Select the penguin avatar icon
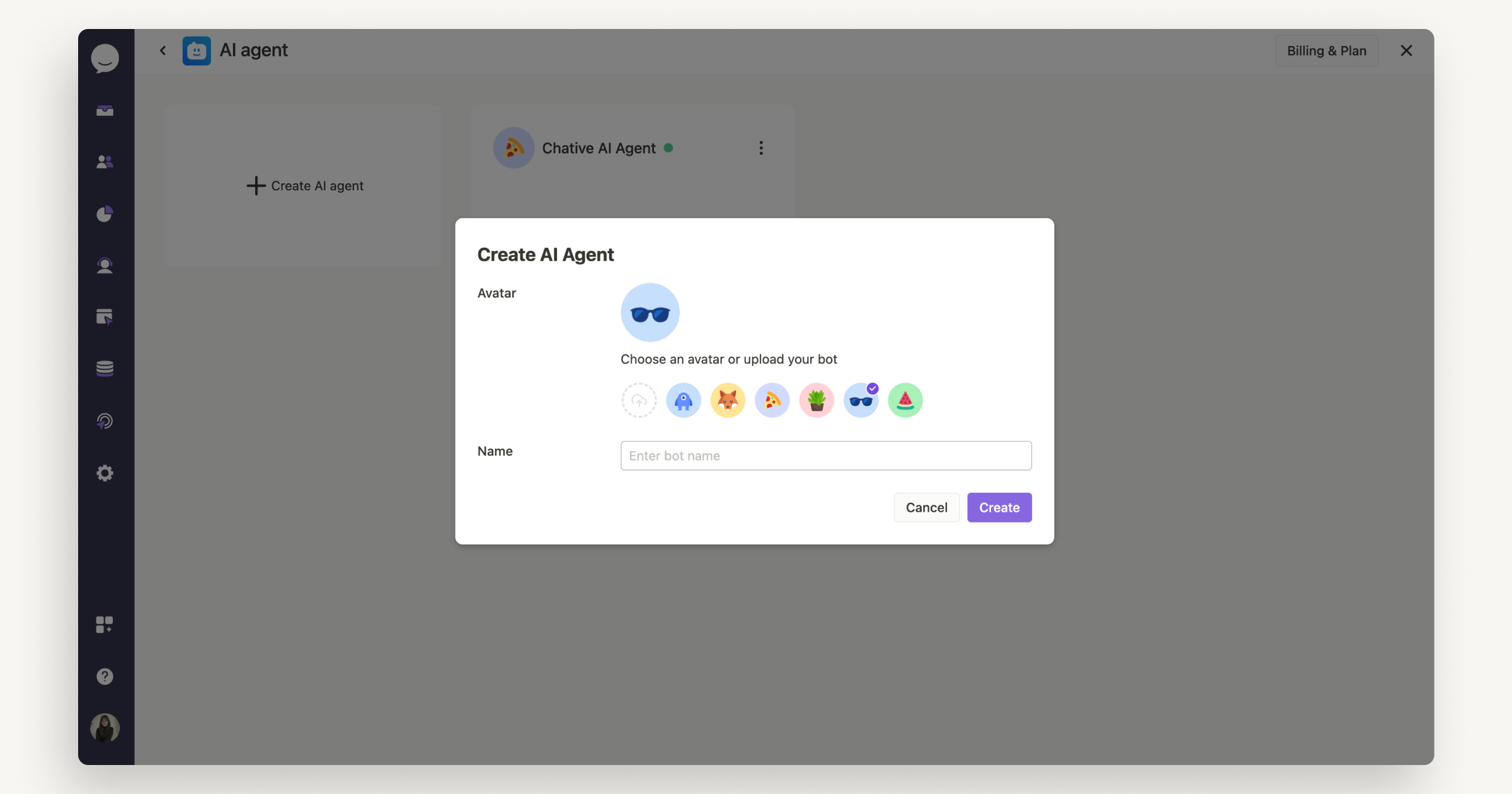 coord(683,400)
